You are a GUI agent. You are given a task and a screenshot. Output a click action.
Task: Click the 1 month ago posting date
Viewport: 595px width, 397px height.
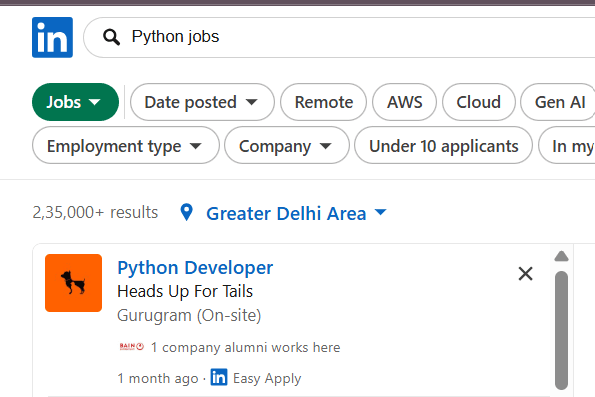158,378
